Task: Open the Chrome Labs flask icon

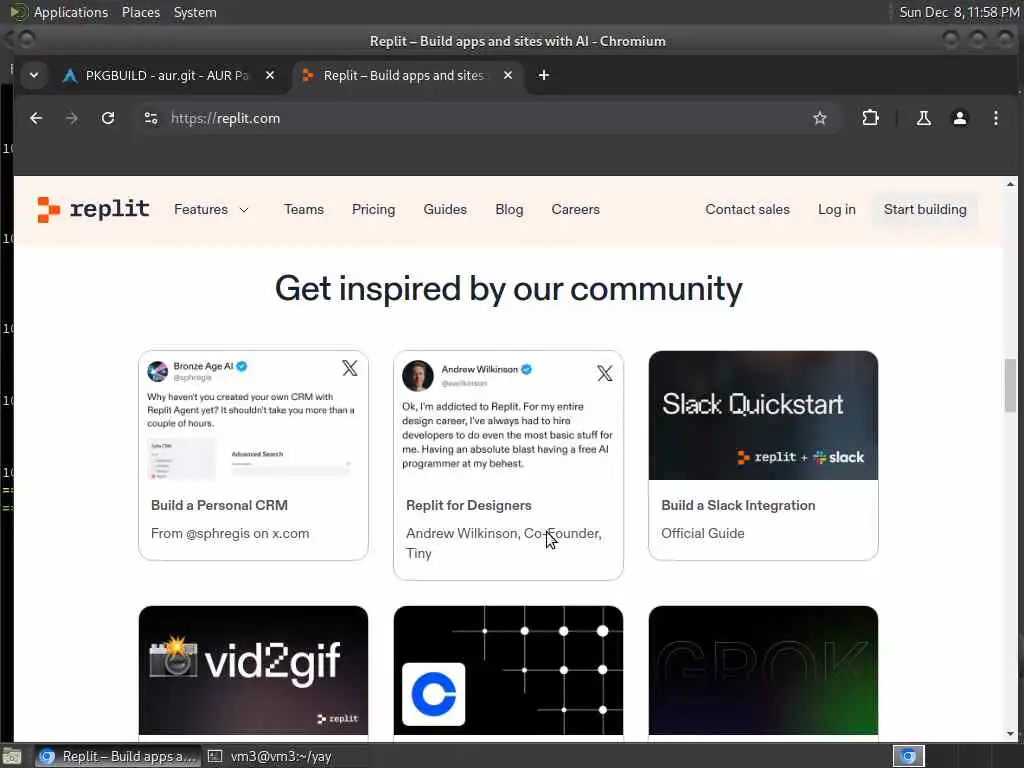Action: (923, 118)
